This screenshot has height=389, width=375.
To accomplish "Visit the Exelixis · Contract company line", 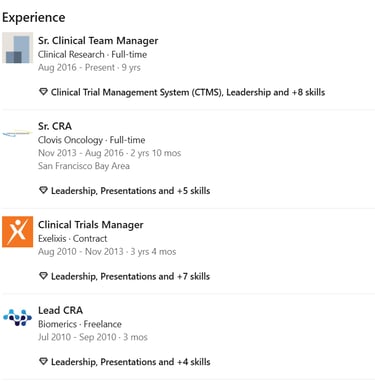I will click(73, 239).
